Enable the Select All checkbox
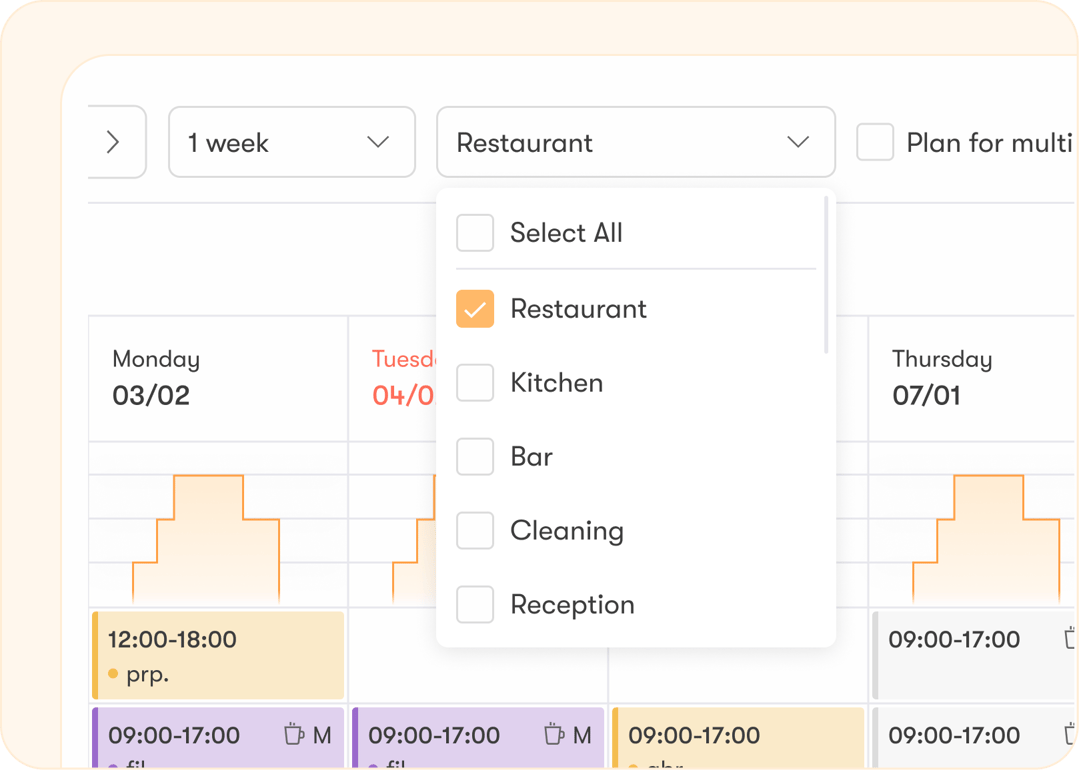Screen dimensions: 1079x770 [x=475, y=232]
